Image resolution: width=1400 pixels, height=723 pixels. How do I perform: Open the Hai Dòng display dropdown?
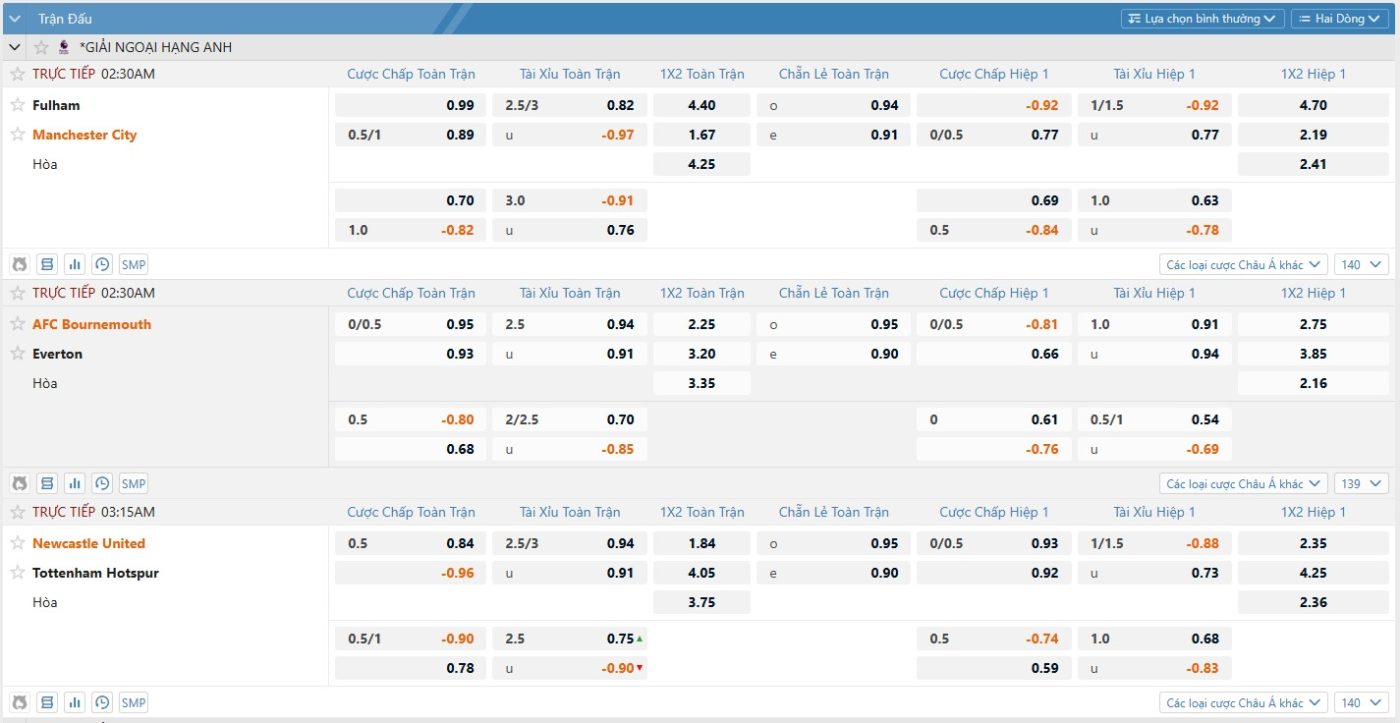[x=1340, y=18]
